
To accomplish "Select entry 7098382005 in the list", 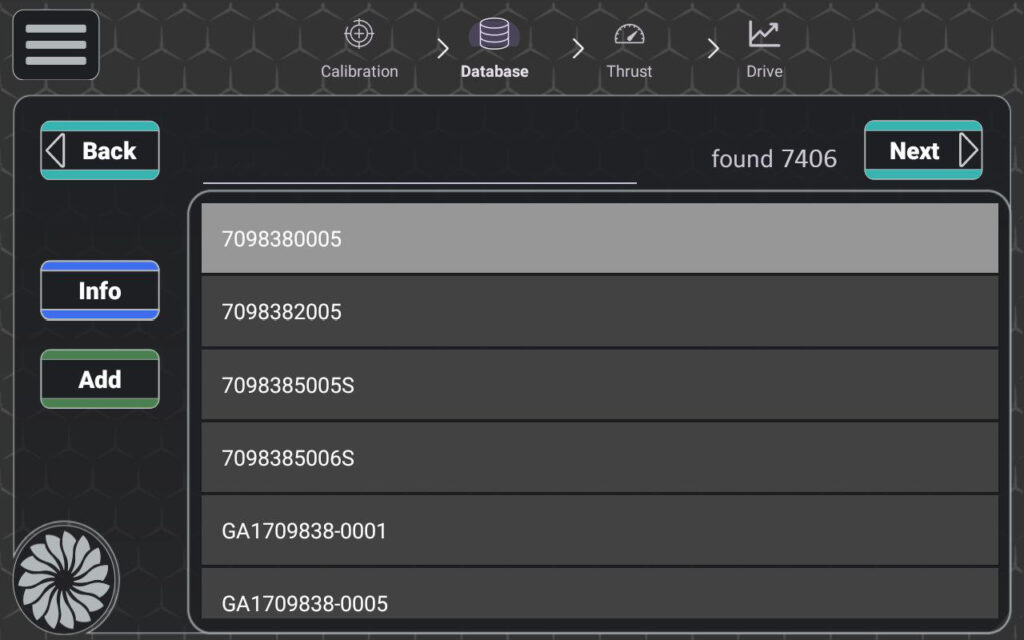I will 599,312.
